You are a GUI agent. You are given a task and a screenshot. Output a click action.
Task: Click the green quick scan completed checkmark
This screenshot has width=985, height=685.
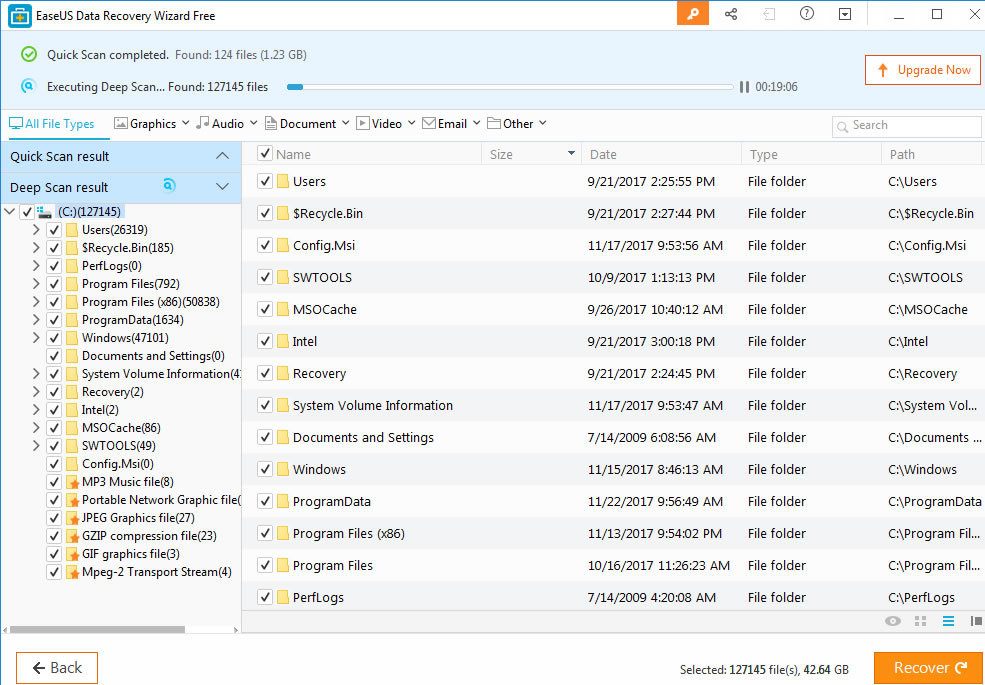[29, 55]
